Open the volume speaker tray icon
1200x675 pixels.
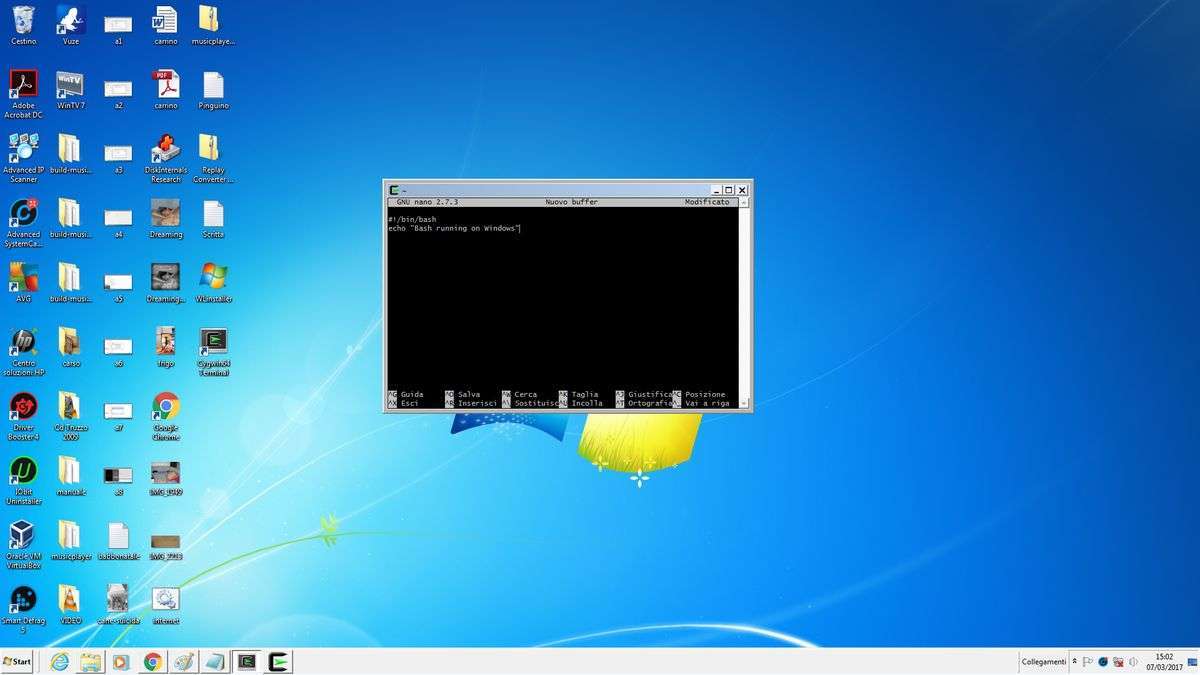coord(1132,662)
